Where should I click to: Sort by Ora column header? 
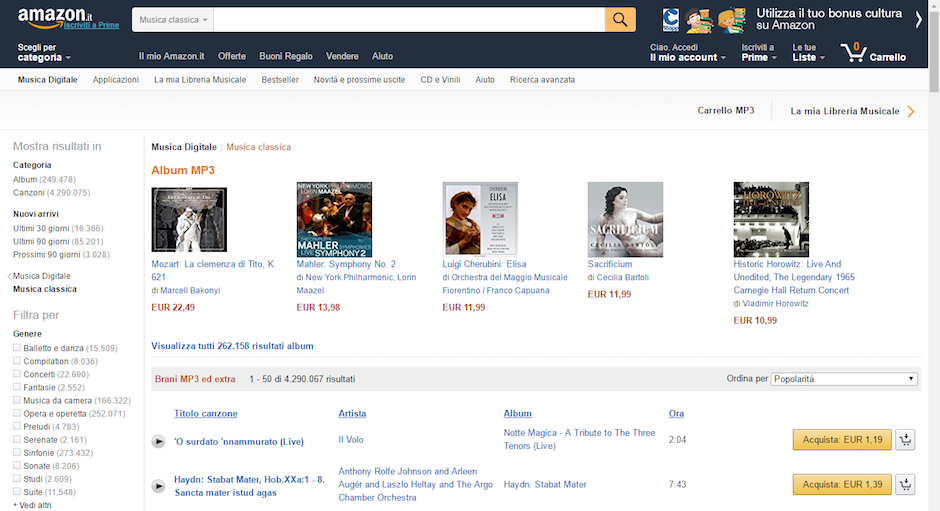click(676, 413)
